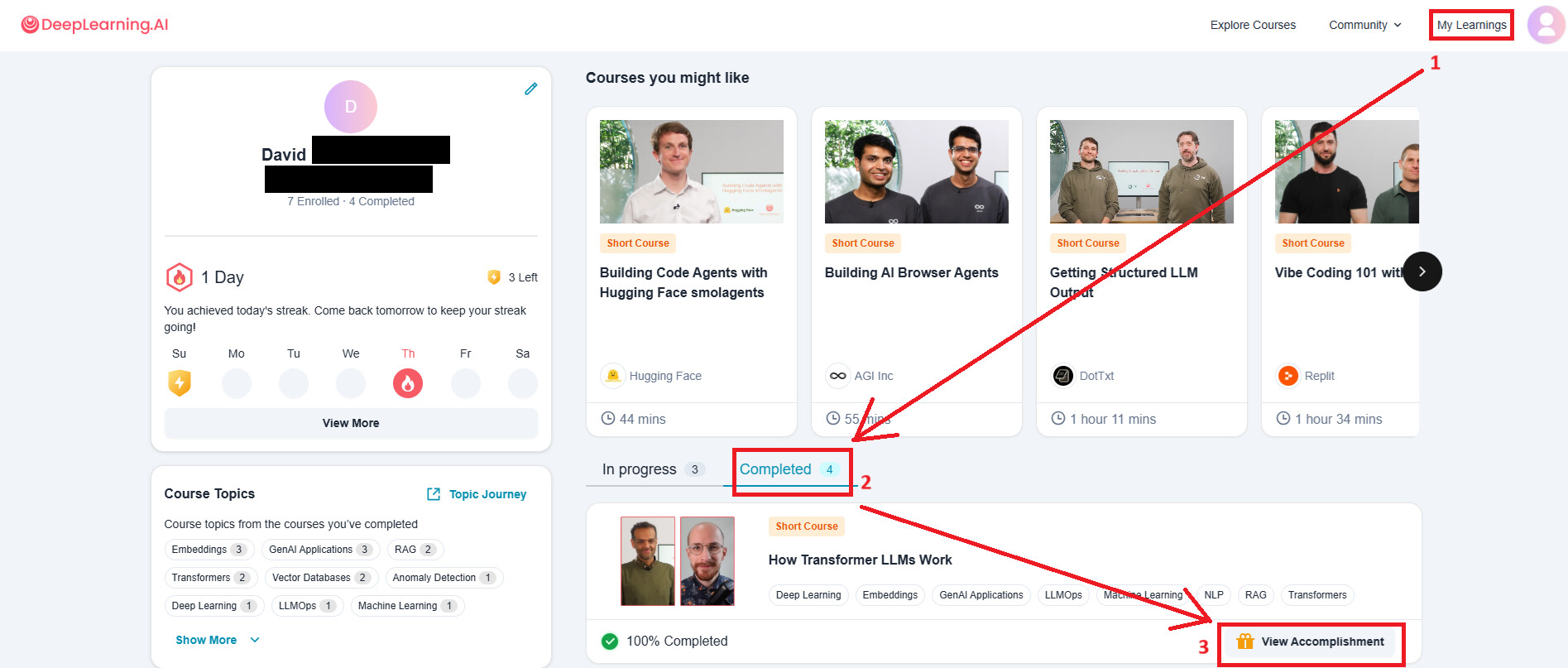1568x668 pixels.
Task: Click the DeepLearning.AI logo
Action: point(94,25)
